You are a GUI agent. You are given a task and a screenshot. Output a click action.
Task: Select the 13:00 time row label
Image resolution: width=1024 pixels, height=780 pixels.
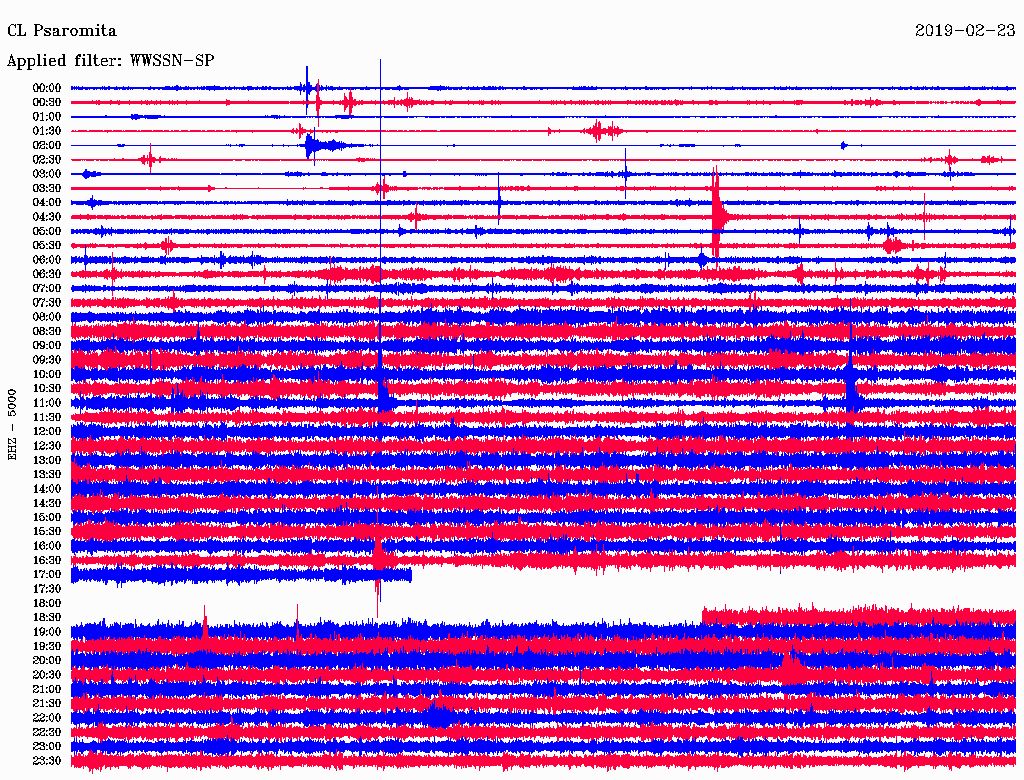(x=47, y=461)
